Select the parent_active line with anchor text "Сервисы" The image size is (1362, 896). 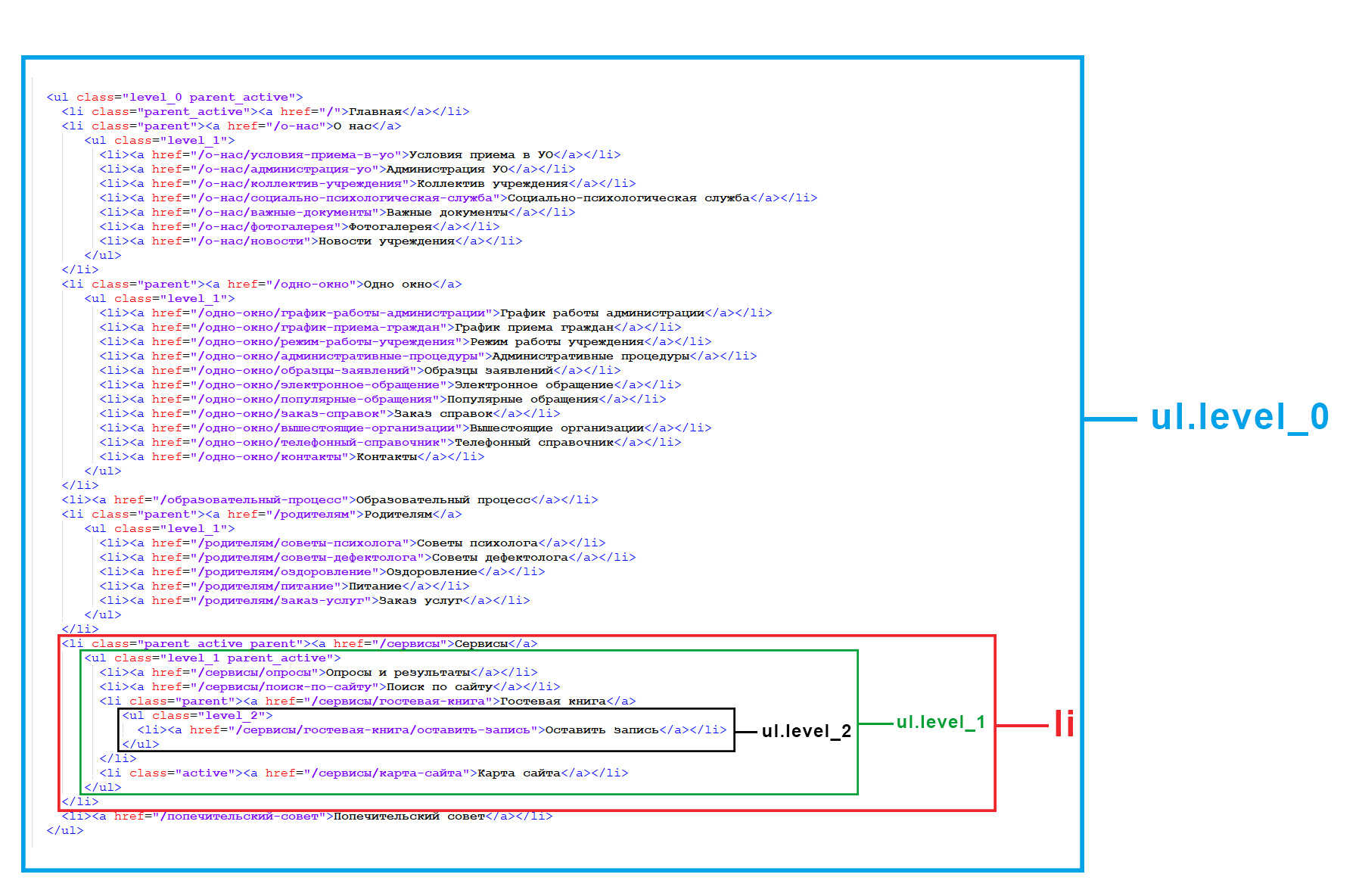(300, 644)
